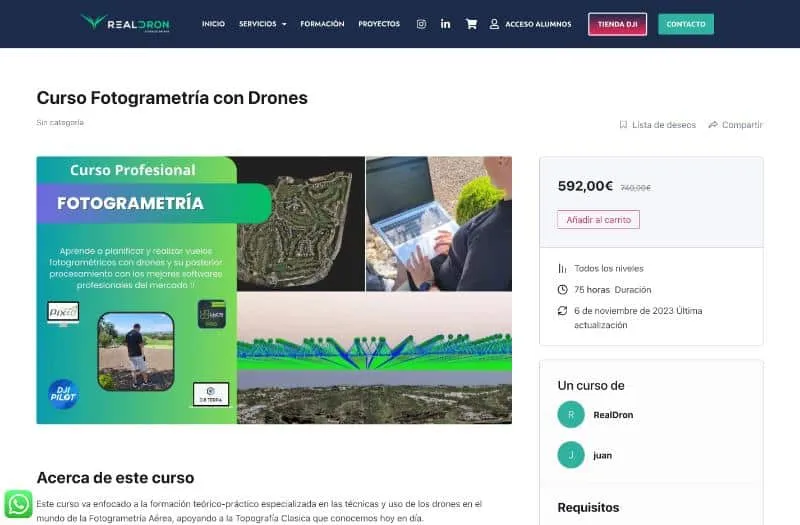This screenshot has height=525, width=800.
Task: Open Acceso Alumnos link
Action: [x=538, y=24]
